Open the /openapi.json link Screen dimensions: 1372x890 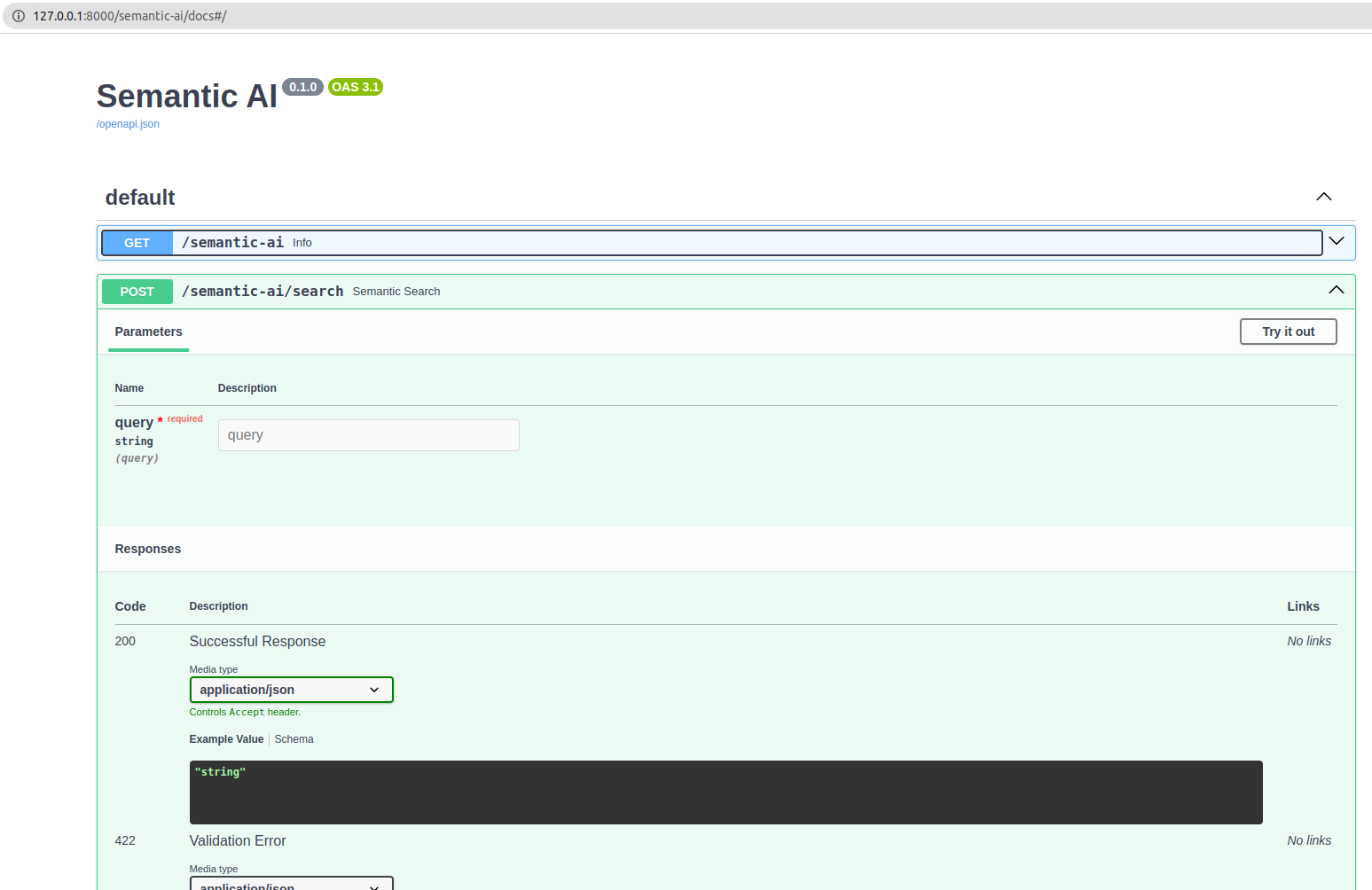coord(128,123)
